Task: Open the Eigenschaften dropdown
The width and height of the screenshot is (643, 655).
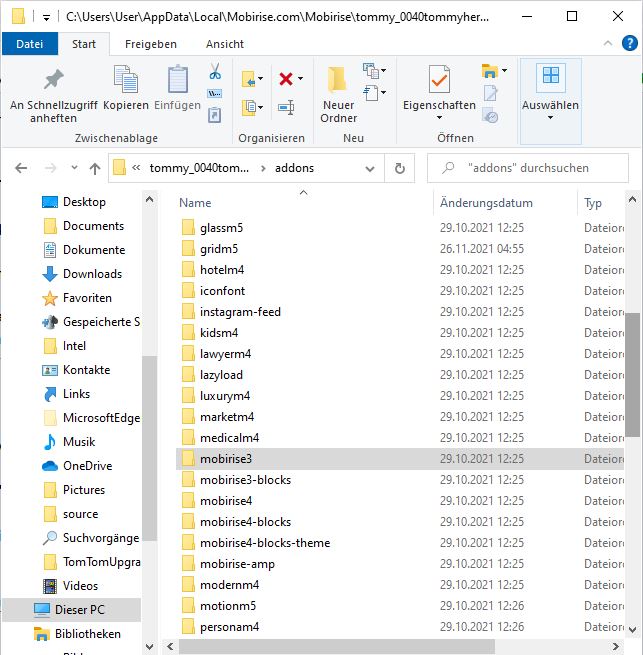Action: click(x=439, y=118)
